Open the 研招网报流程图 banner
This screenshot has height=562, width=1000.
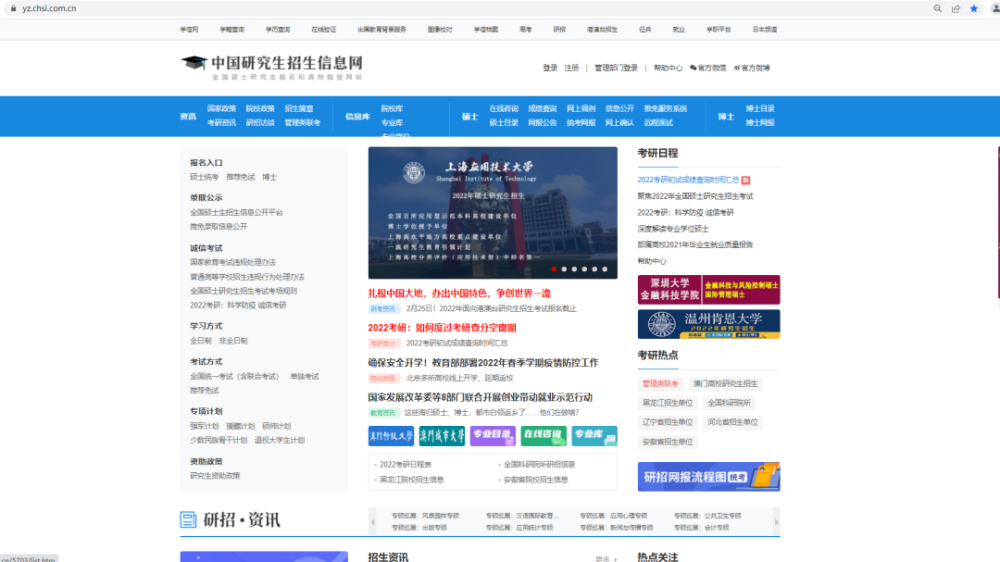[709, 477]
